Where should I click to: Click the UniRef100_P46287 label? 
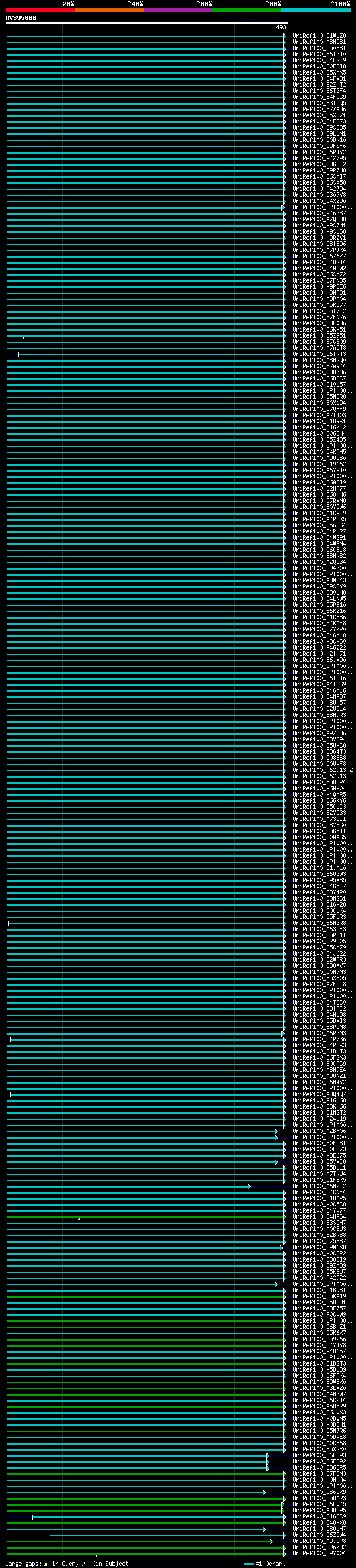tap(319, 214)
